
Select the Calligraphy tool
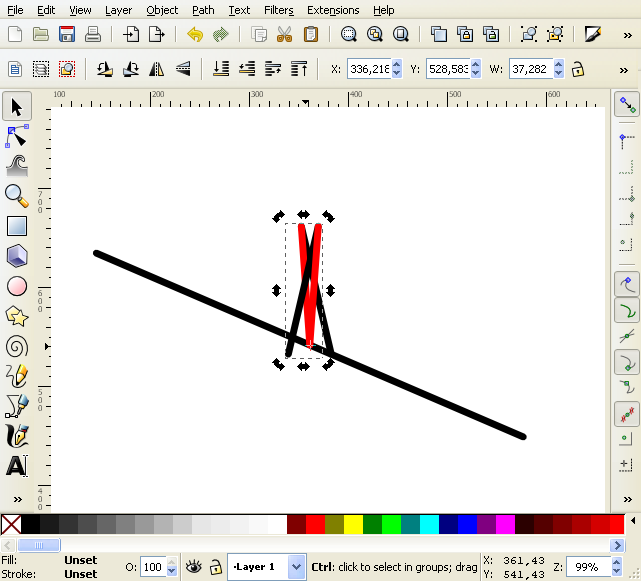click(17, 436)
